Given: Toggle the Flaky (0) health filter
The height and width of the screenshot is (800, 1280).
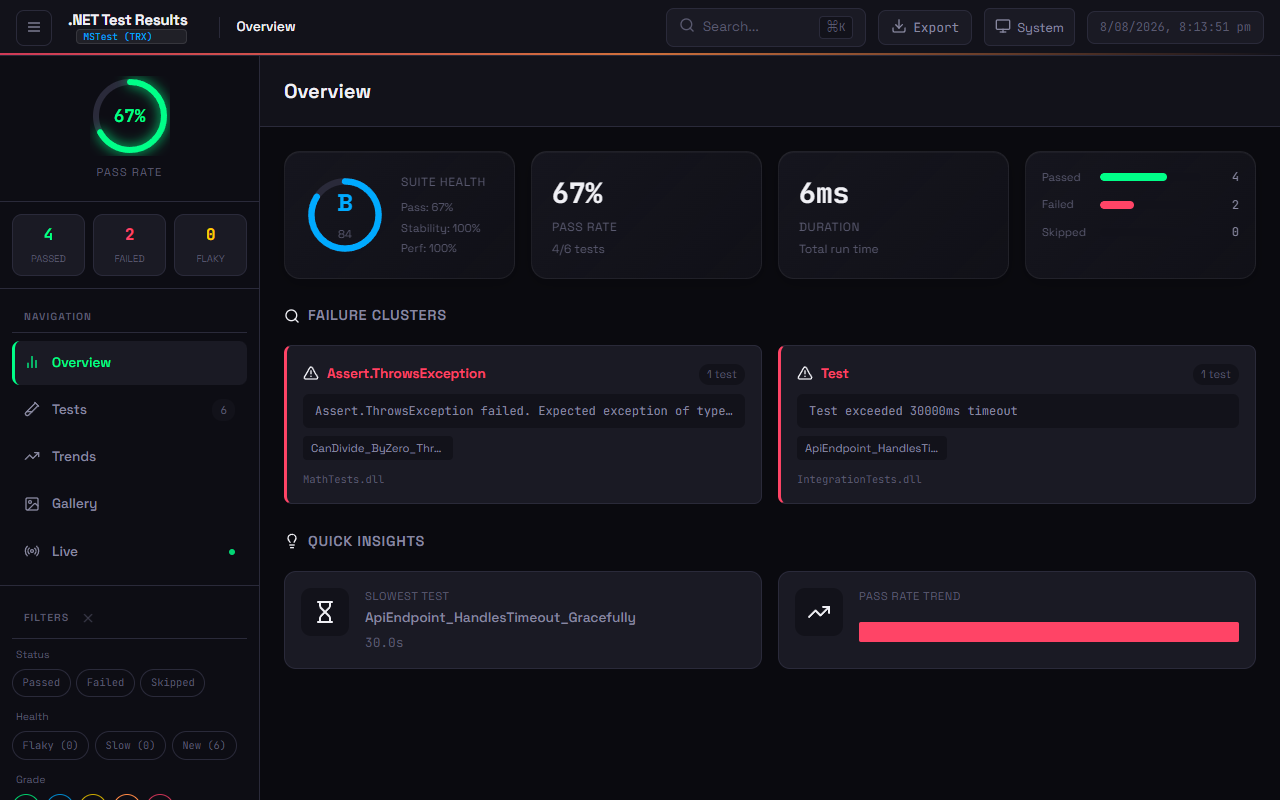Looking at the screenshot, I should click(x=50, y=746).
